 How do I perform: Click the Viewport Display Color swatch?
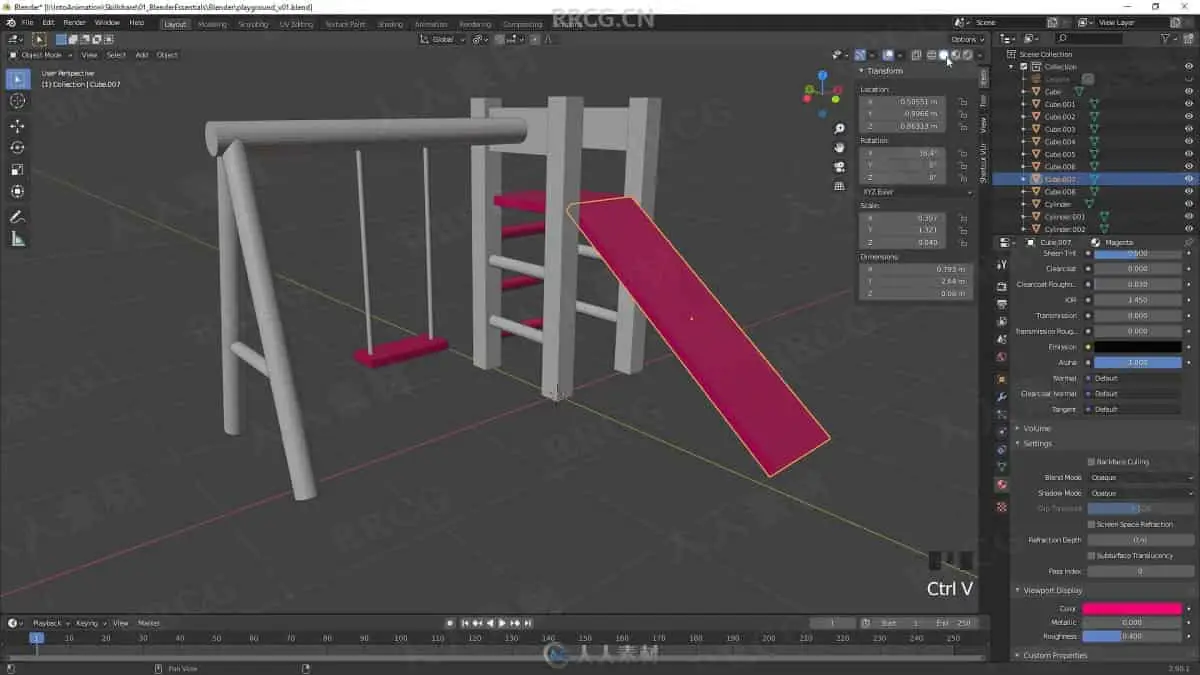point(1132,608)
